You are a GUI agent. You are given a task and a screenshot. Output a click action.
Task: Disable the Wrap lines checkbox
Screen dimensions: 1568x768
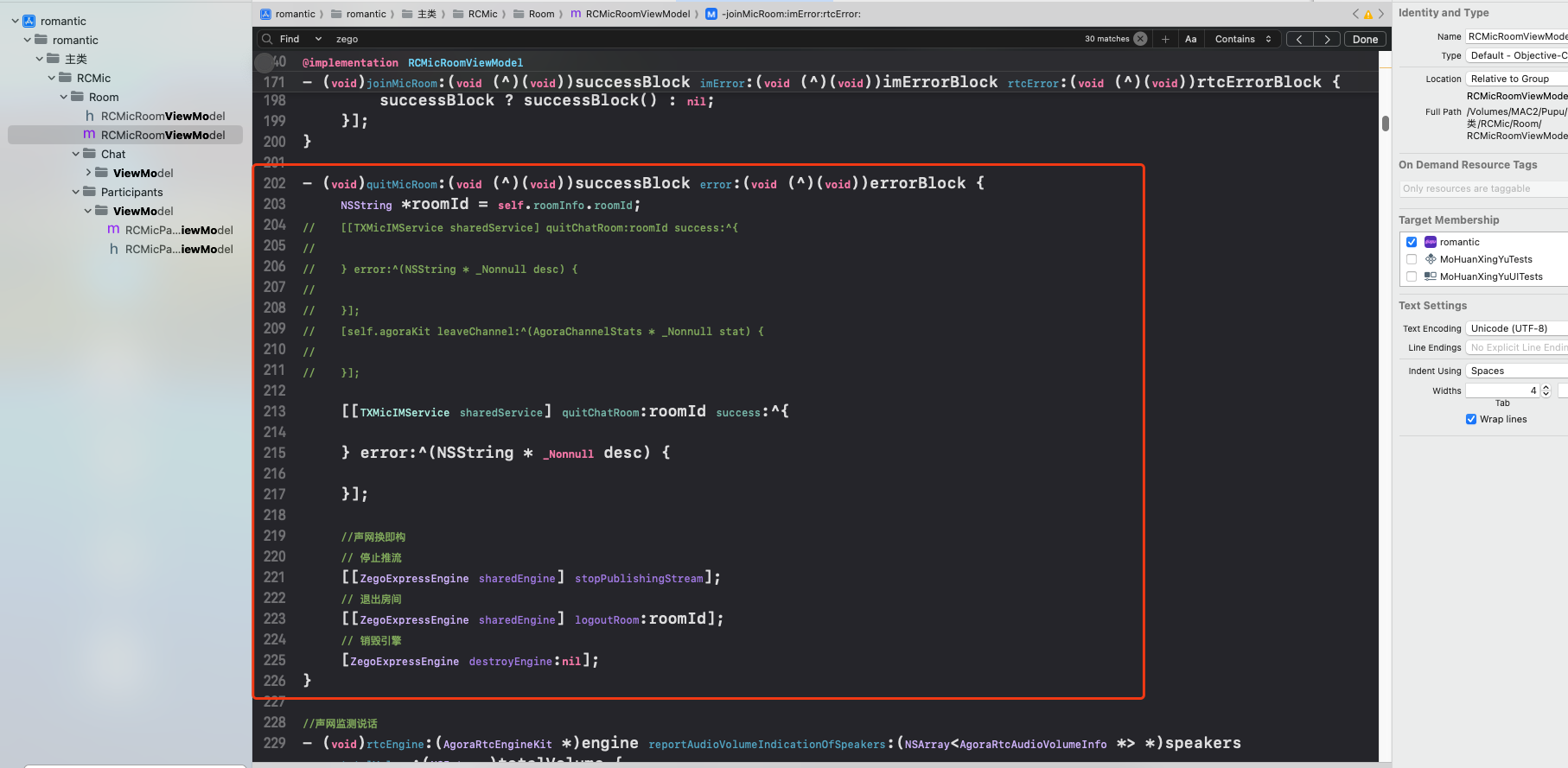click(x=1471, y=419)
